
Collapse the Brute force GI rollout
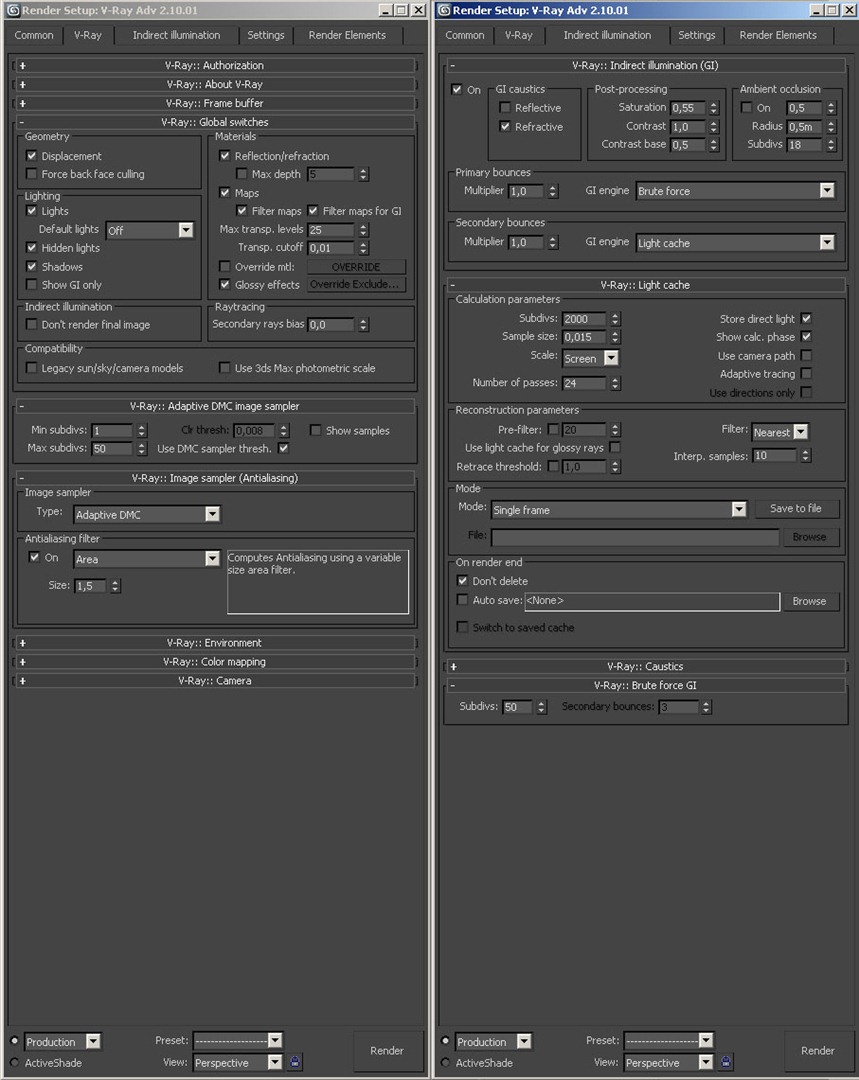[645, 685]
